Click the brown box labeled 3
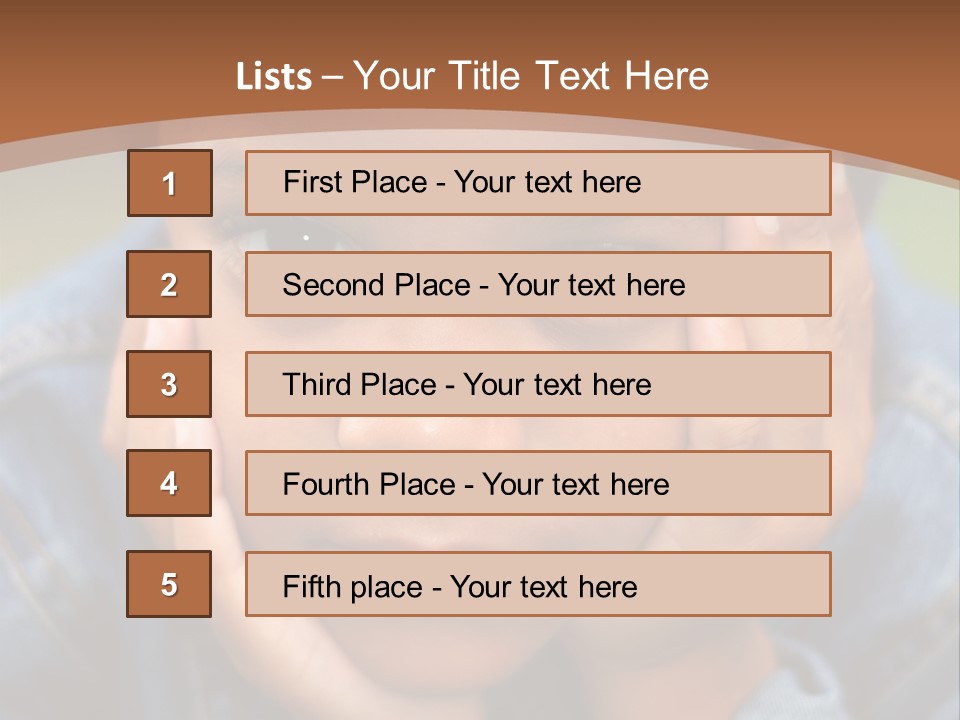This screenshot has width=960, height=720. [x=169, y=384]
